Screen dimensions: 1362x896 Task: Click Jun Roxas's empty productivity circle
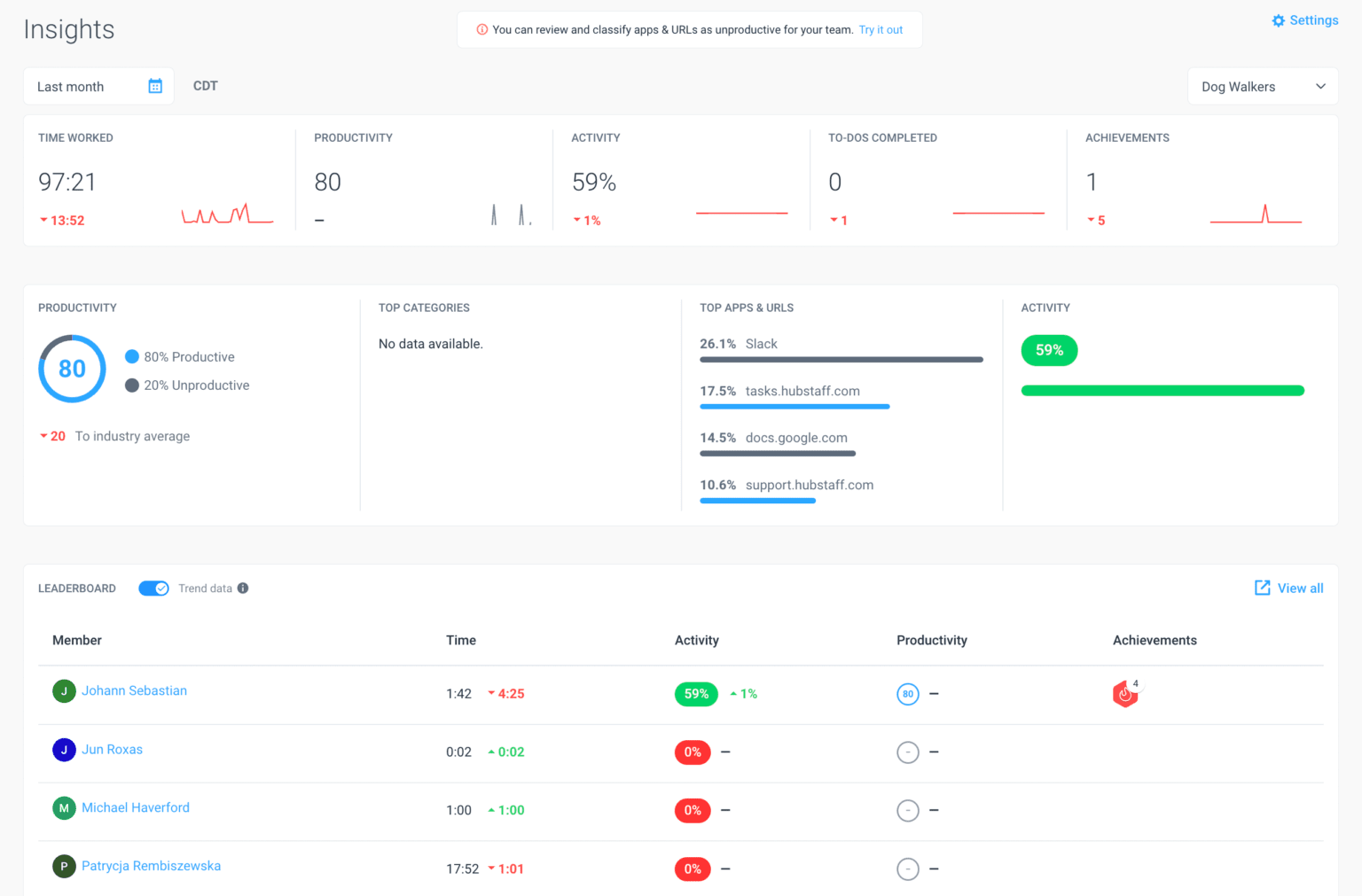(907, 752)
